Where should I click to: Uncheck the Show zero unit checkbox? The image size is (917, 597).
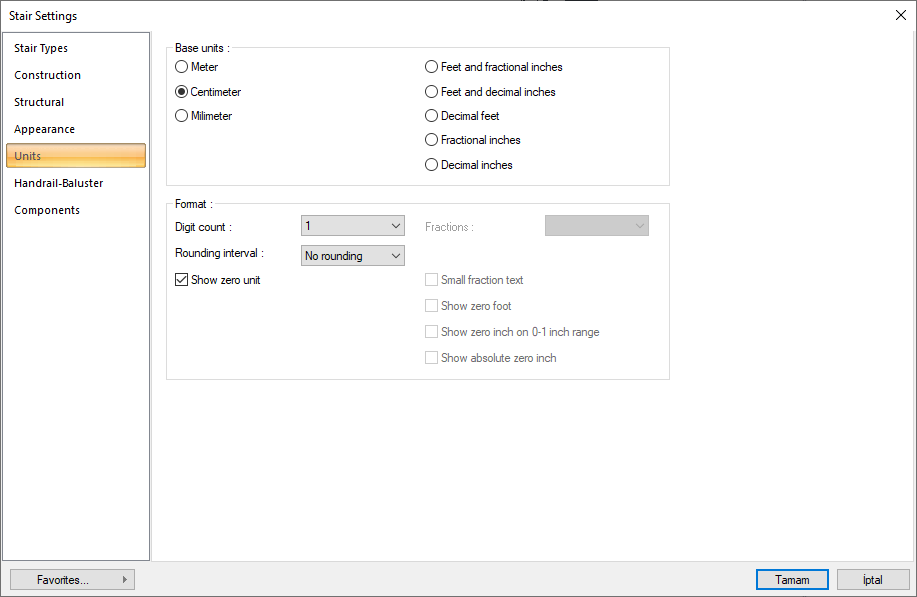coord(182,280)
